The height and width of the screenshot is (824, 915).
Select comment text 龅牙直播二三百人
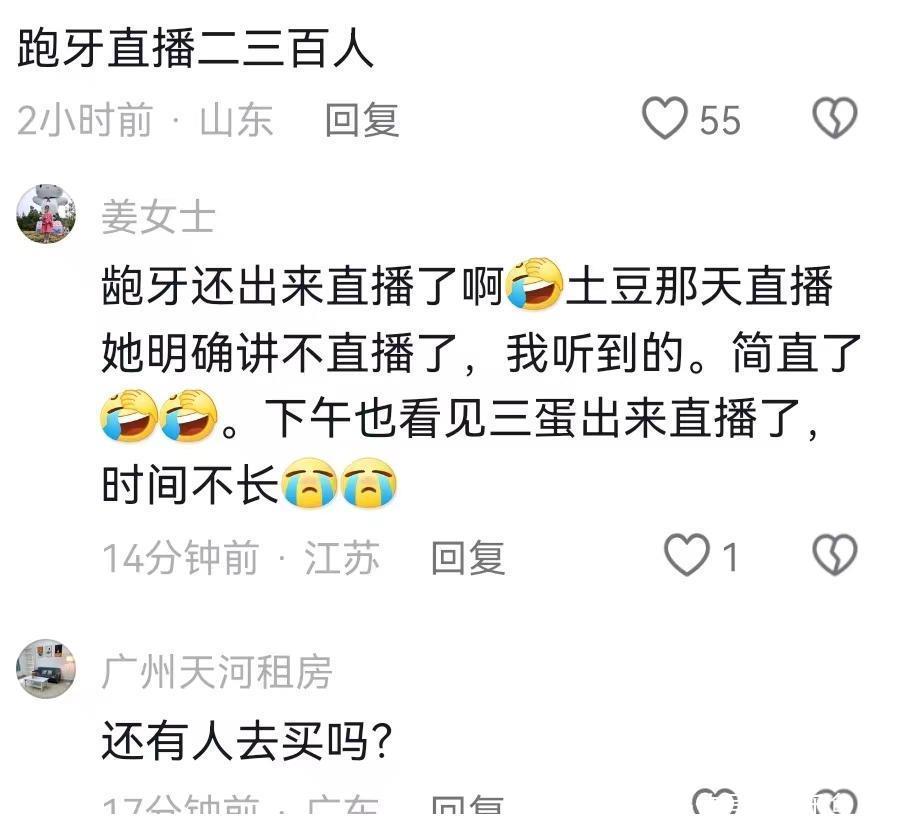(195, 48)
